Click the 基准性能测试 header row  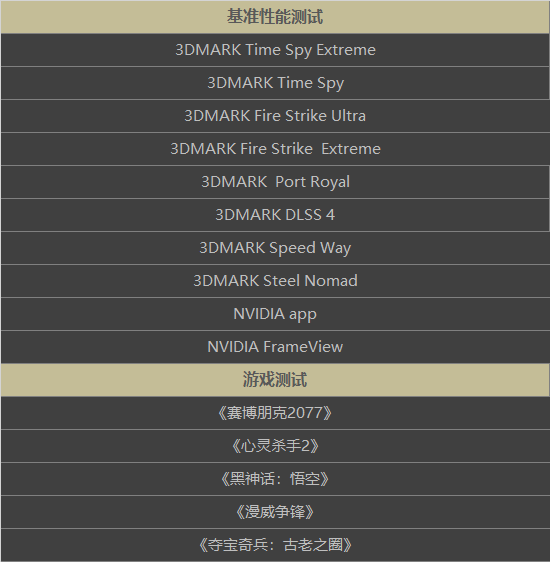(275, 17)
